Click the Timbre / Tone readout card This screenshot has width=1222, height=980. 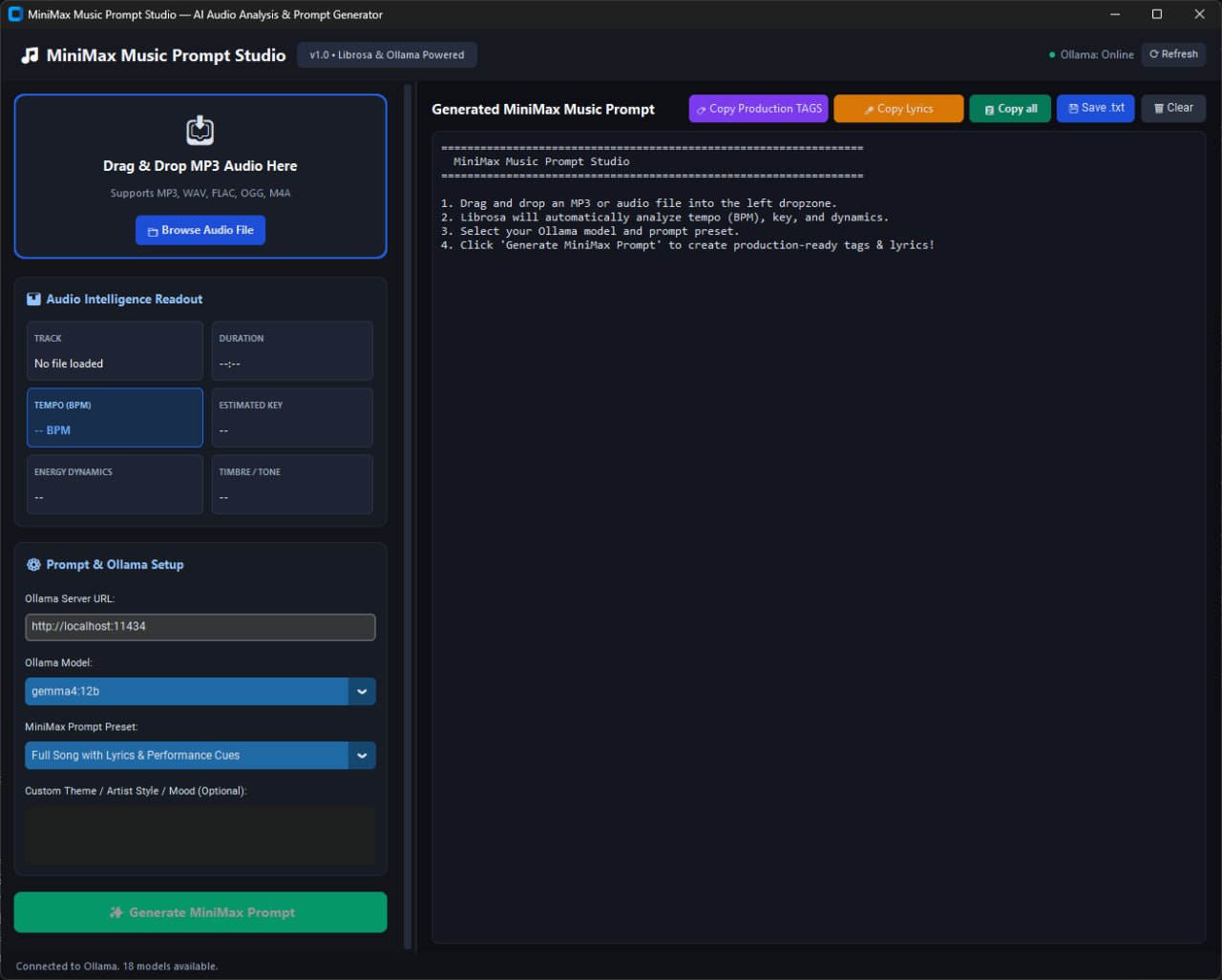click(292, 484)
